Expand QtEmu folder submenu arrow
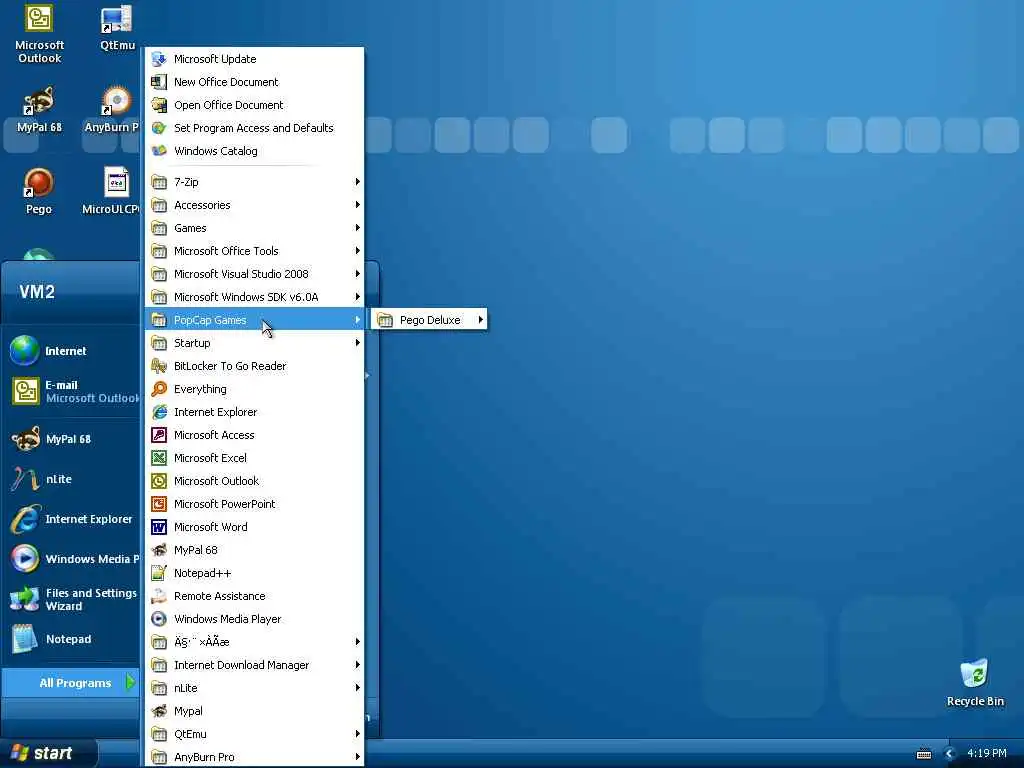 pos(357,734)
